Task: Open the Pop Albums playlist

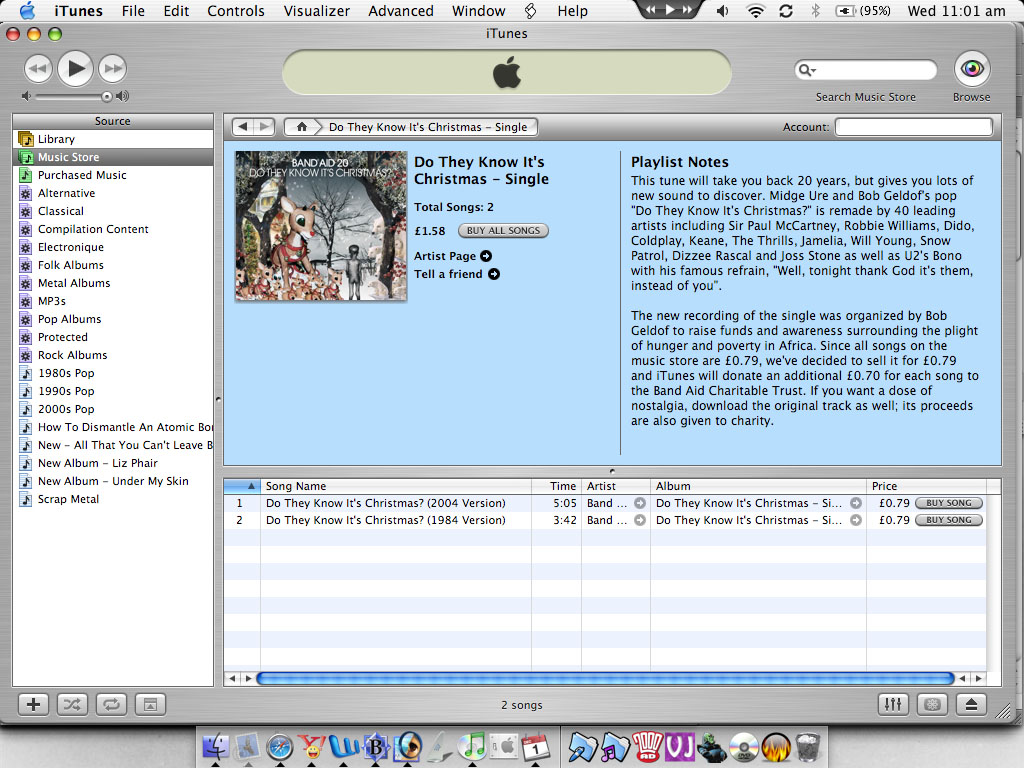Action: [x=114, y=319]
